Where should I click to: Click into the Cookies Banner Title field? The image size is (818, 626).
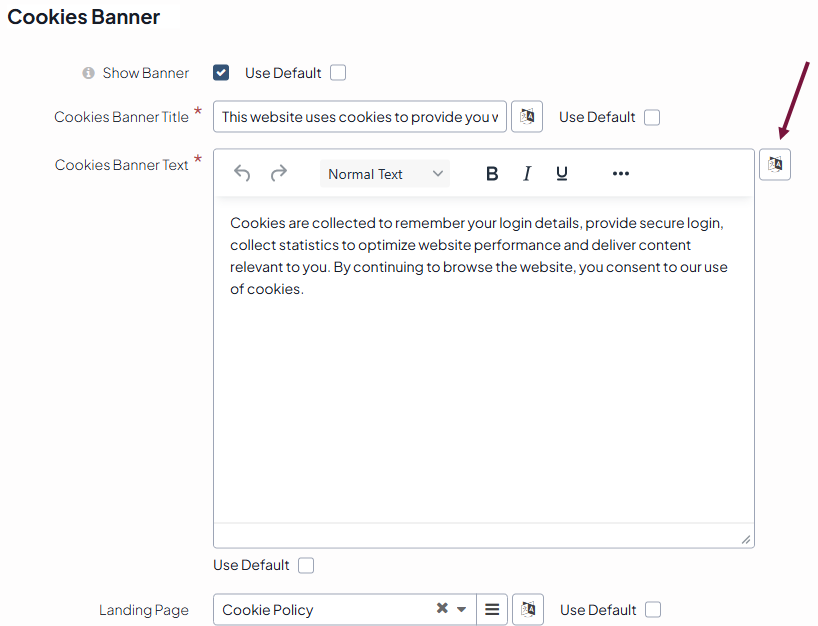pos(359,117)
